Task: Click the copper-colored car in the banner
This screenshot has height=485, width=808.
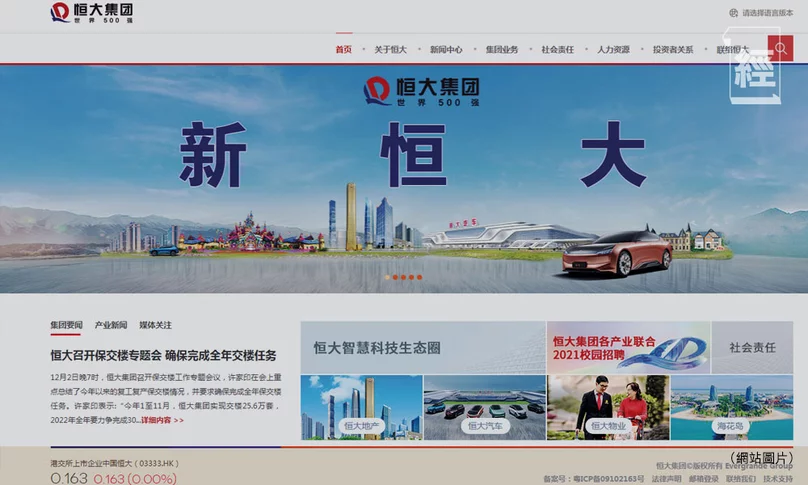Action: coord(617,254)
